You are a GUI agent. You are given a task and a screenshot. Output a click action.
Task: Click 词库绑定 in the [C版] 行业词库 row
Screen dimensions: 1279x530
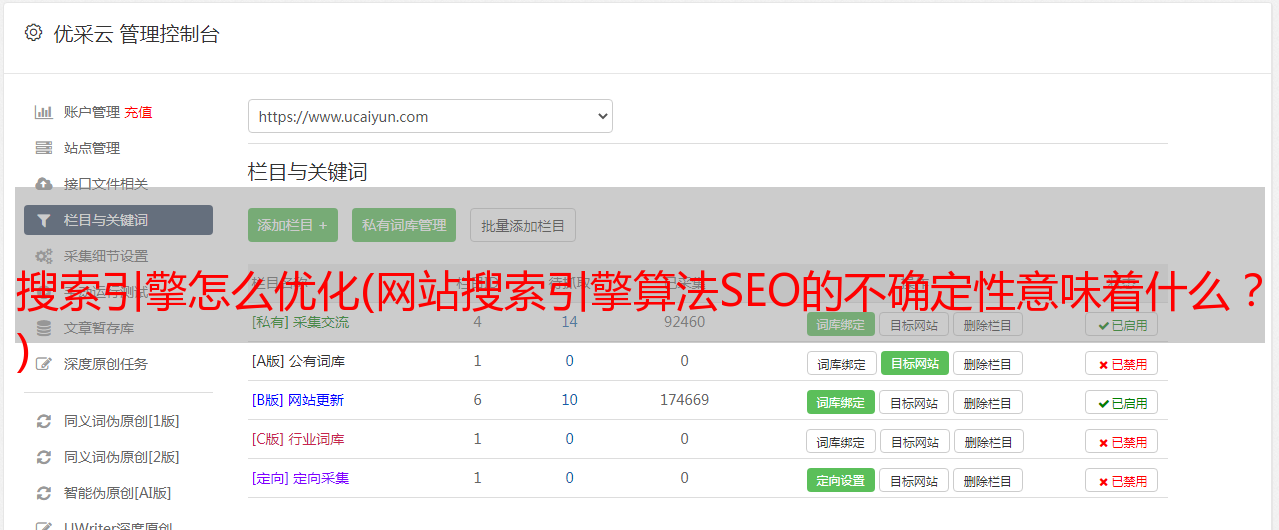point(841,441)
